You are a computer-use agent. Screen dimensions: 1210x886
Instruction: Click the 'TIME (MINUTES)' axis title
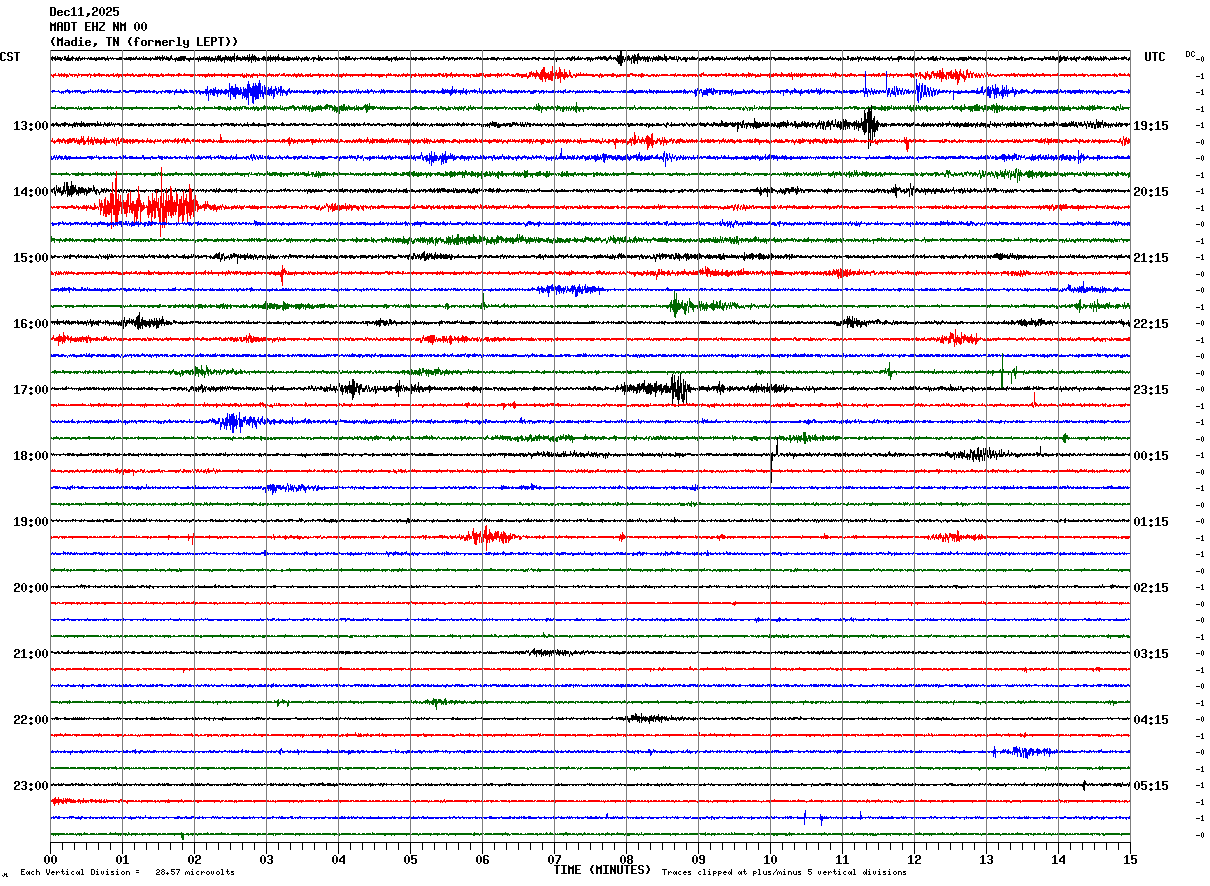point(602,870)
